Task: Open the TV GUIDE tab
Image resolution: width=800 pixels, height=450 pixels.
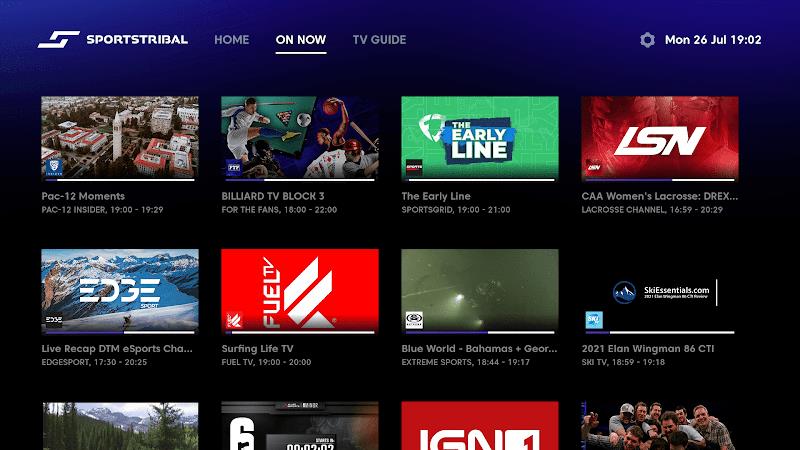Action: pyautogui.click(x=379, y=40)
